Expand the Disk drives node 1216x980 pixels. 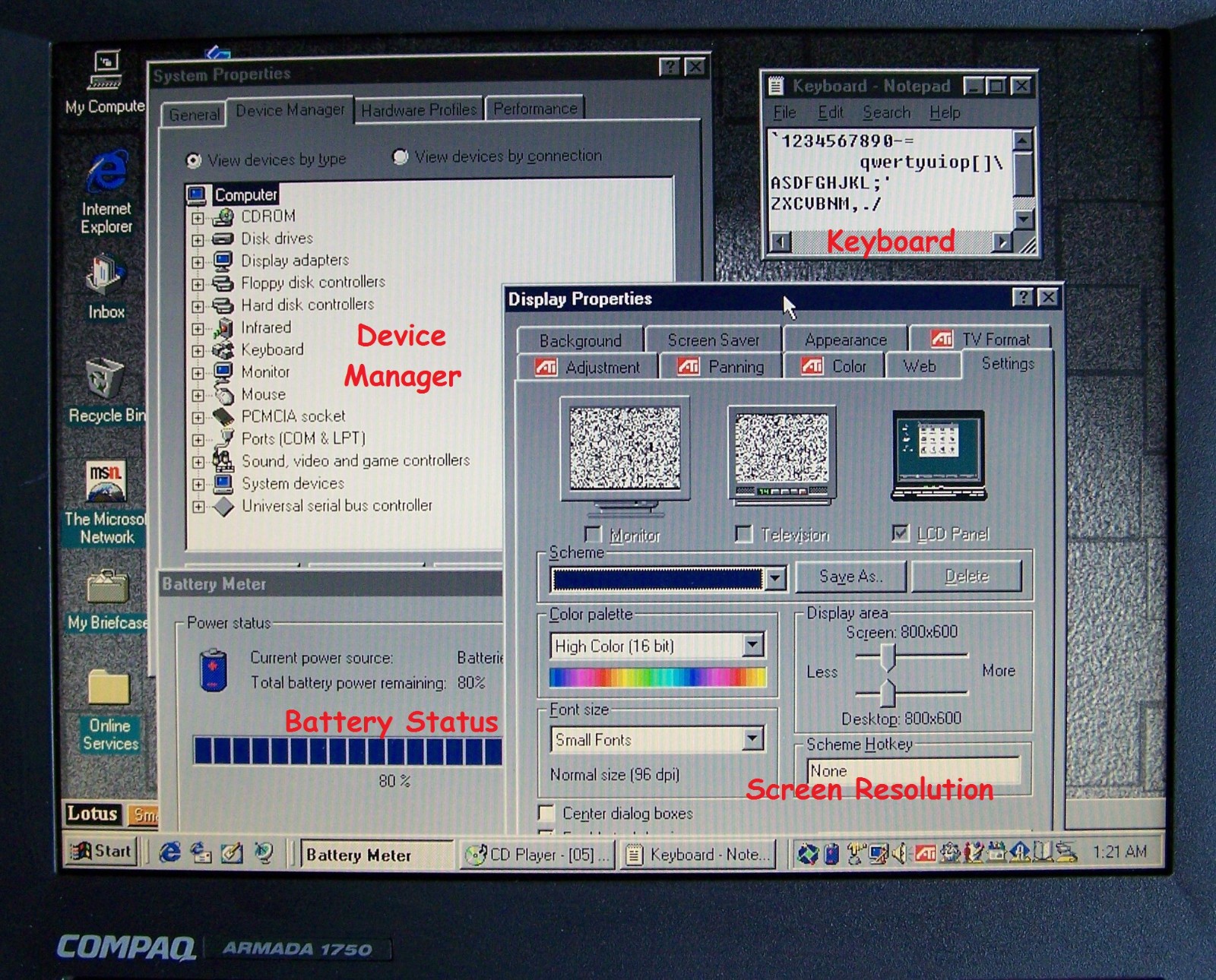(198, 240)
